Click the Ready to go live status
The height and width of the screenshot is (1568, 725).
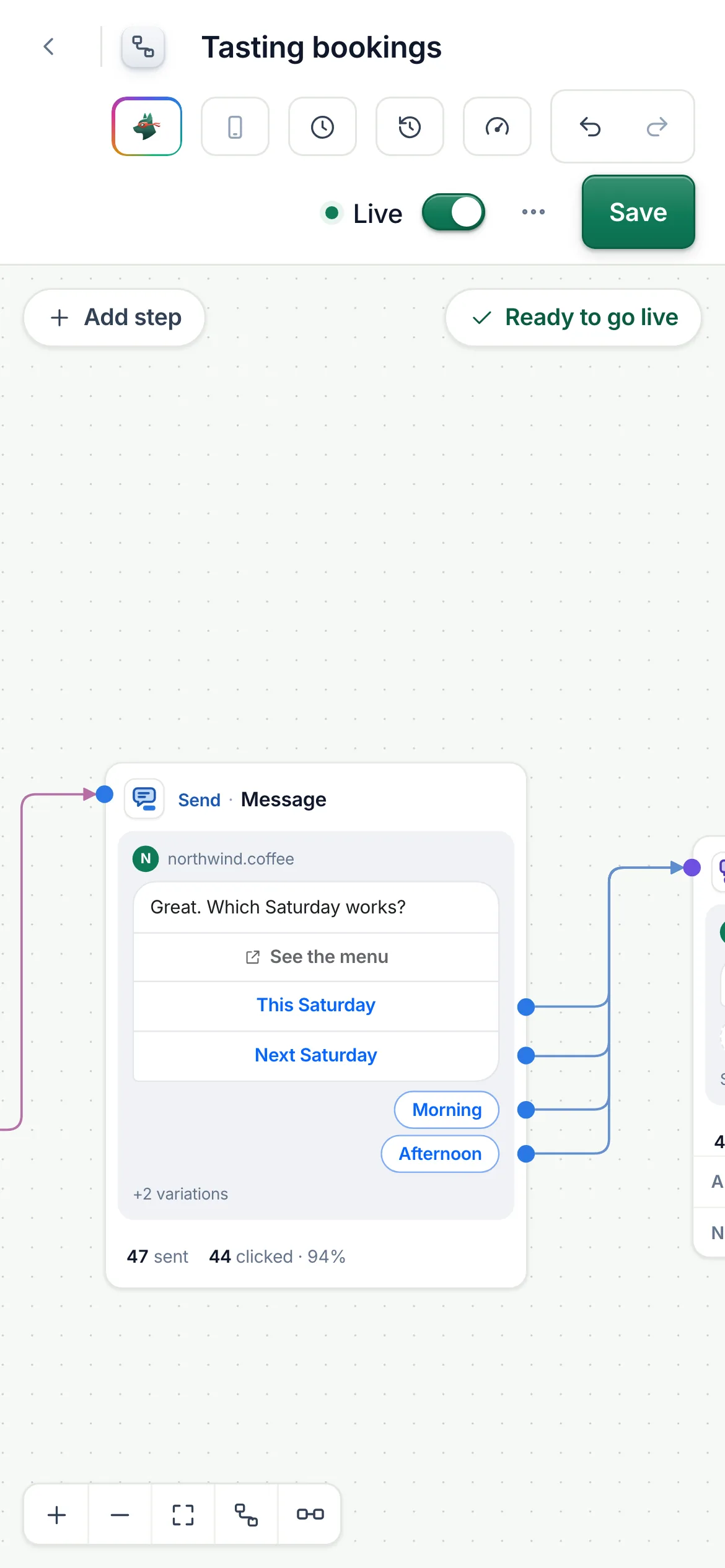click(x=573, y=317)
